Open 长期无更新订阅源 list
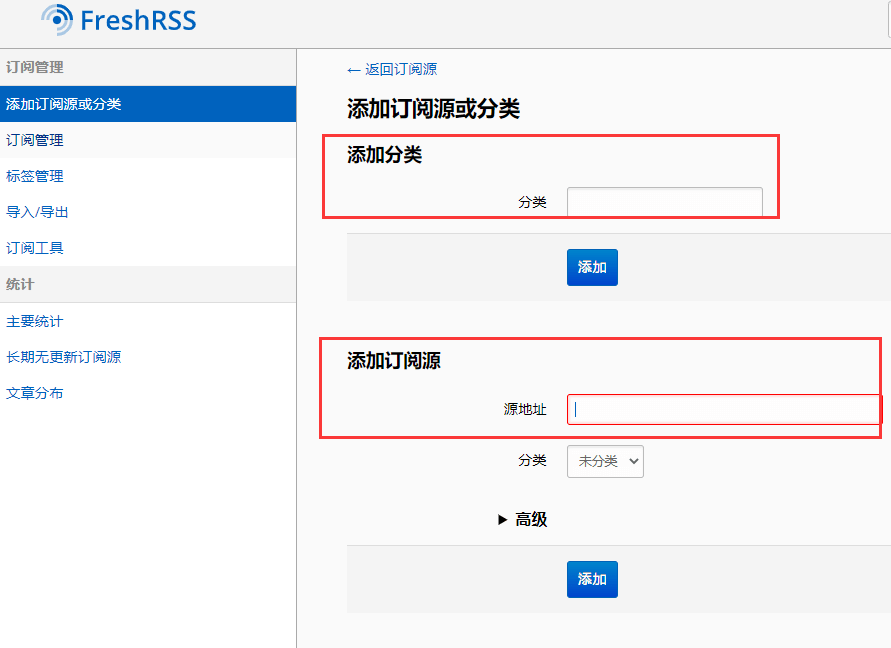Screen dimensions: 891x648 (x=64, y=357)
